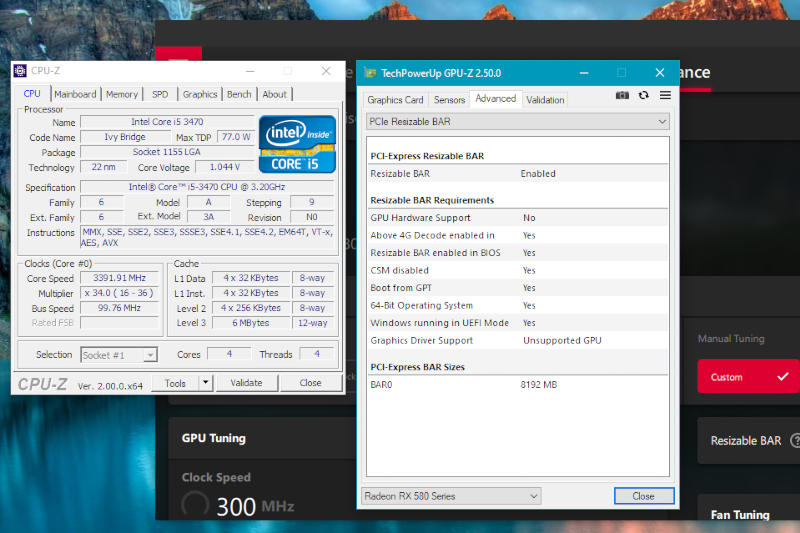Click the CPU-Z title bar icon
The width and height of the screenshot is (800, 533).
coord(20,71)
